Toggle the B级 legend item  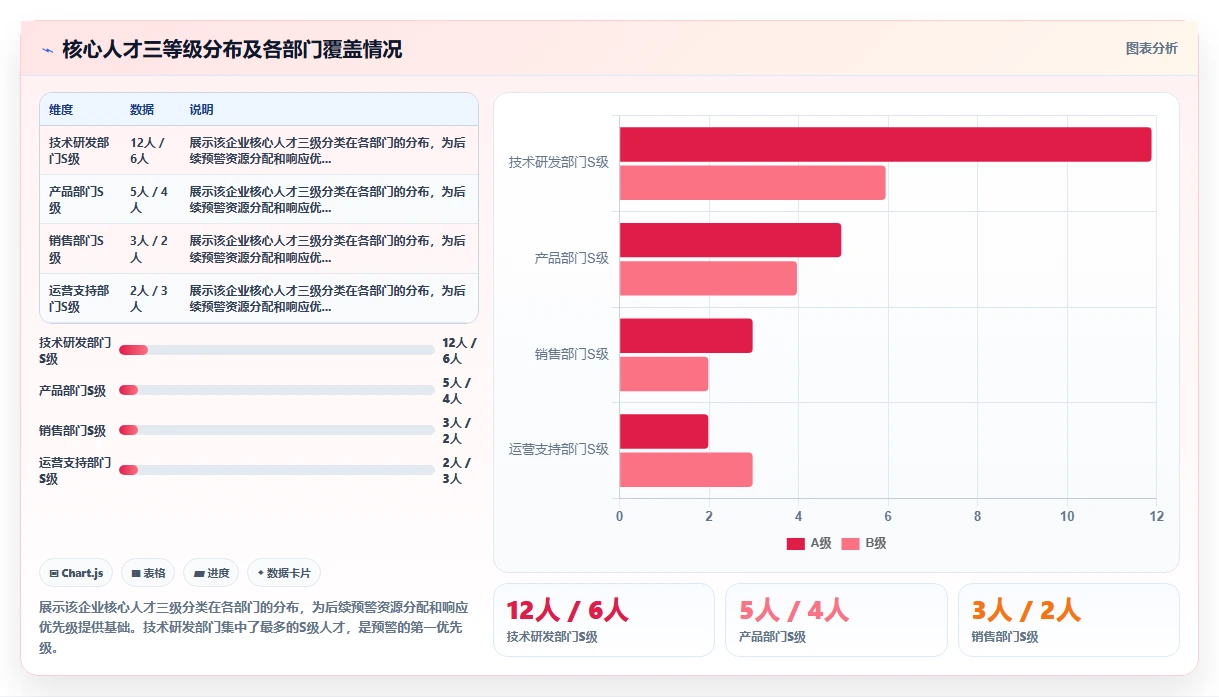pyautogui.click(x=864, y=543)
